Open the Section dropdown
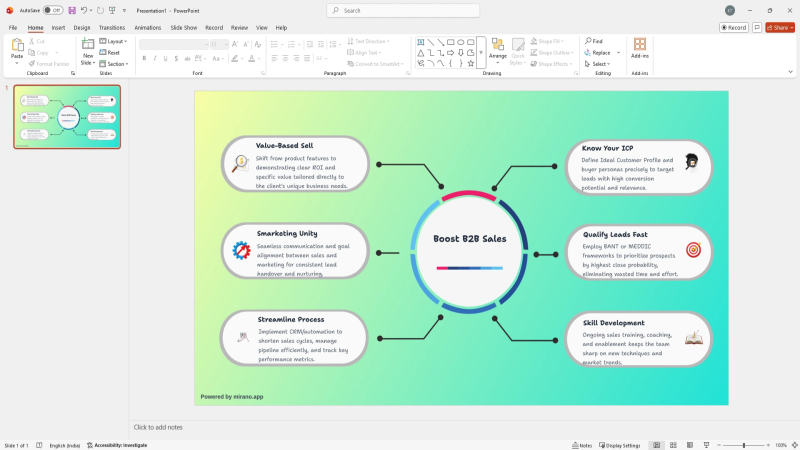 click(116, 63)
